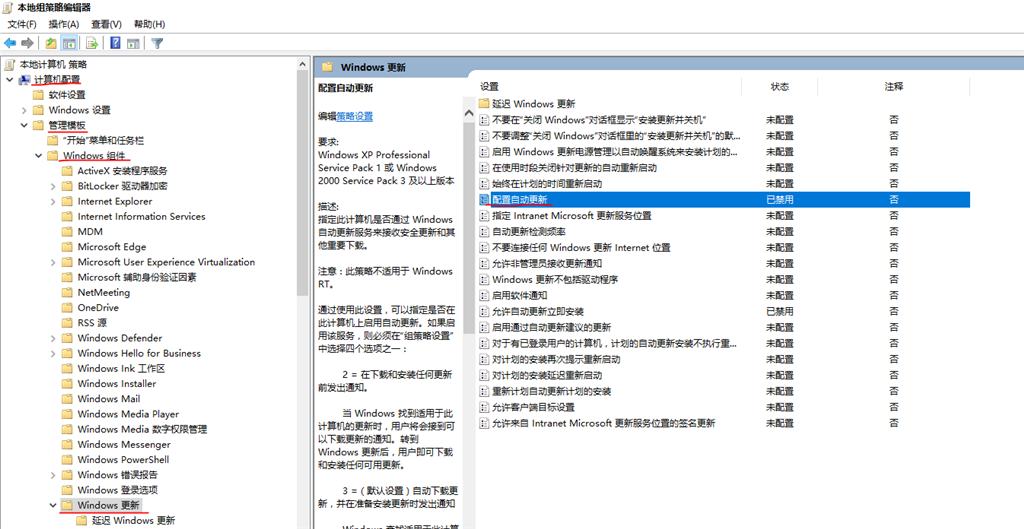Open Help via the blue question-mark icon
Image resolution: width=1024 pixels, height=529 pixels.
tap(116, 43)
